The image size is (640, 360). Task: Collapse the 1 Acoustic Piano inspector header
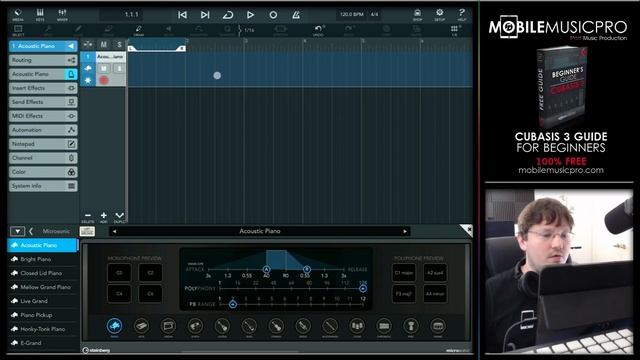point(43,46)
